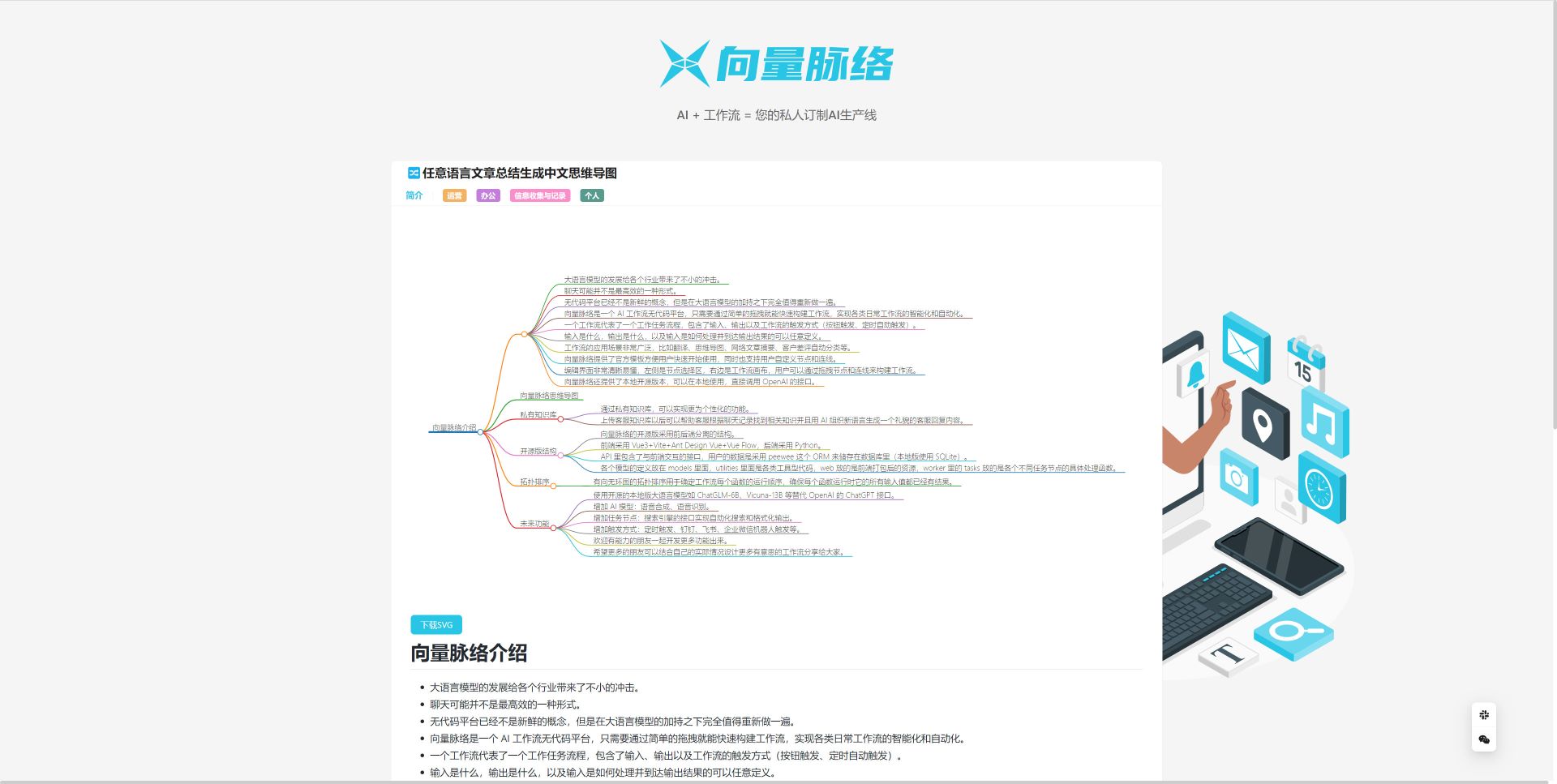Click the WeChat icon in the floating widget

(1483, 739)
